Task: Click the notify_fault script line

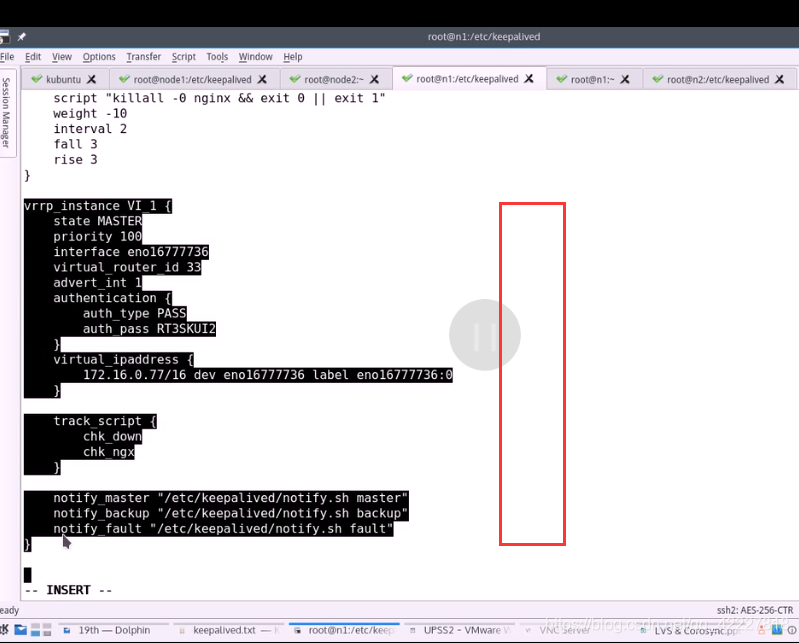Action: (224, 529)
